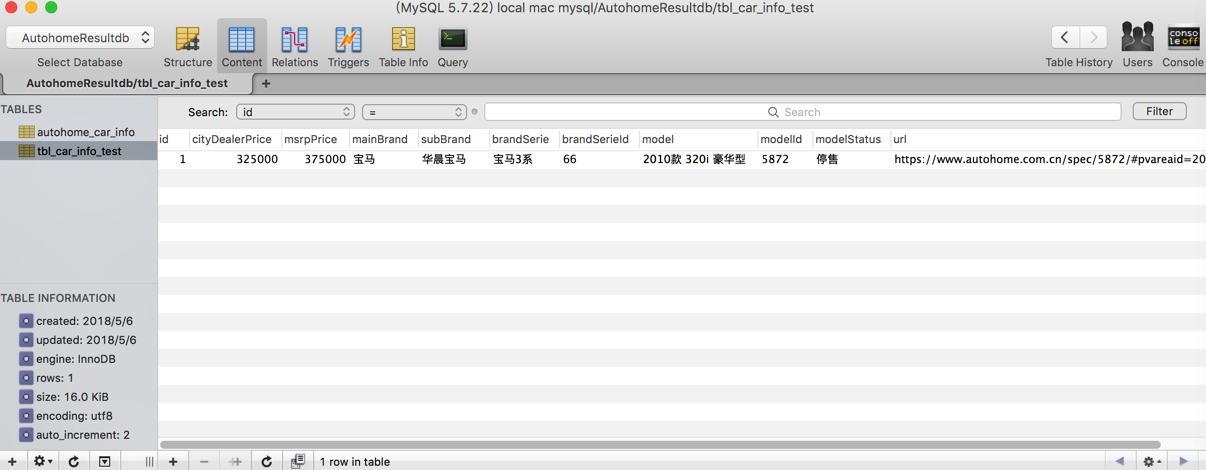Open a new tab with the plus
The image size is (1206, 470).
[266, 83]
